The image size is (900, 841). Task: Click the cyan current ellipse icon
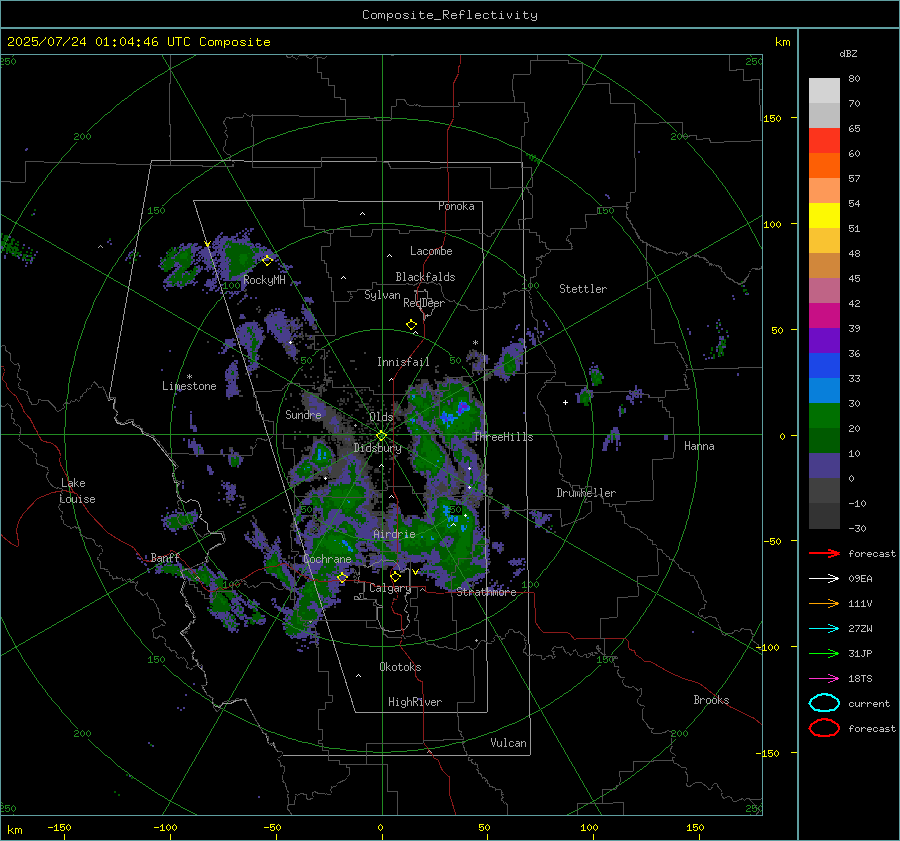pos(824,703)
